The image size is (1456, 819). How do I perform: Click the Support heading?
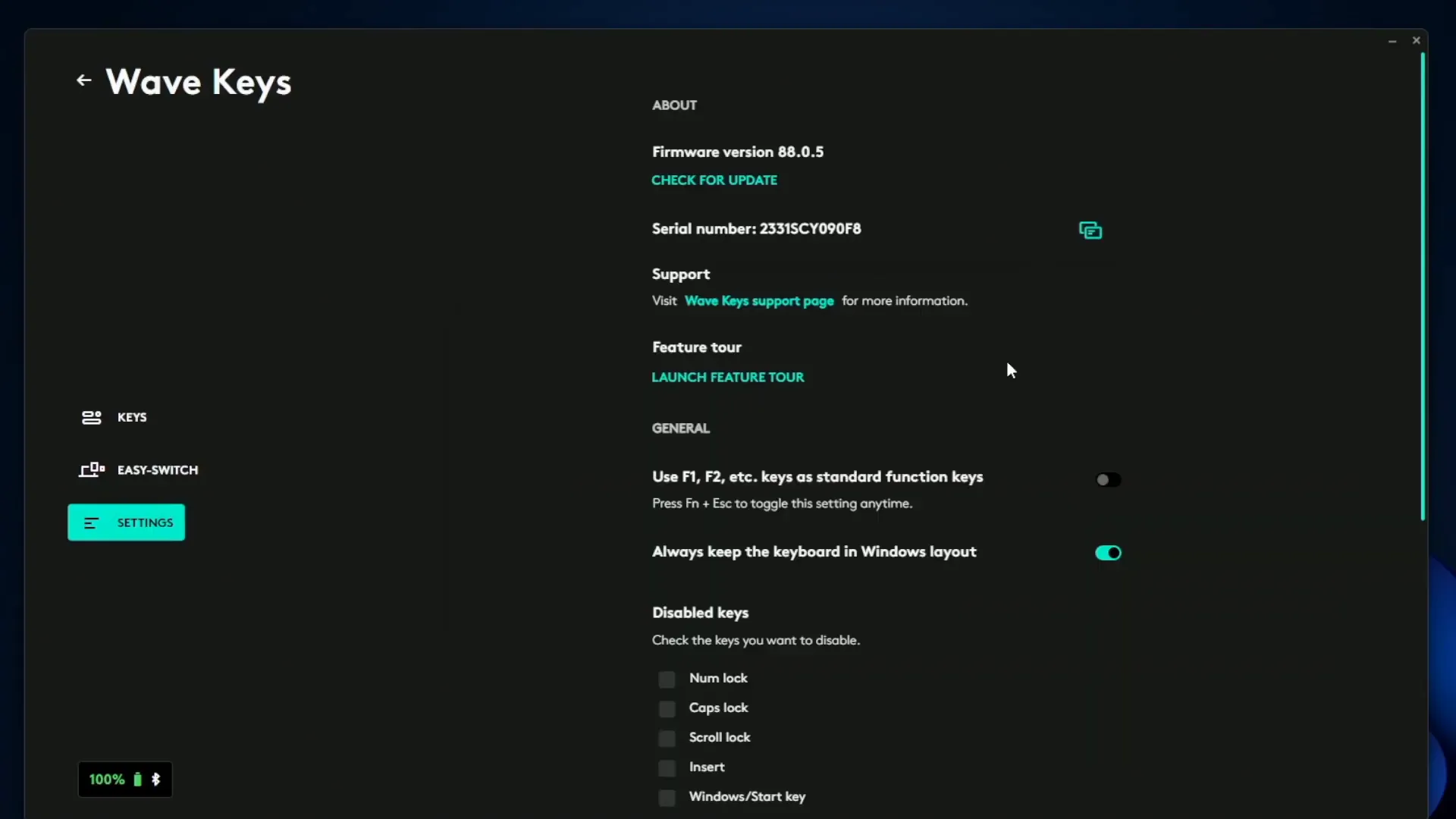[x=681, y=275]
